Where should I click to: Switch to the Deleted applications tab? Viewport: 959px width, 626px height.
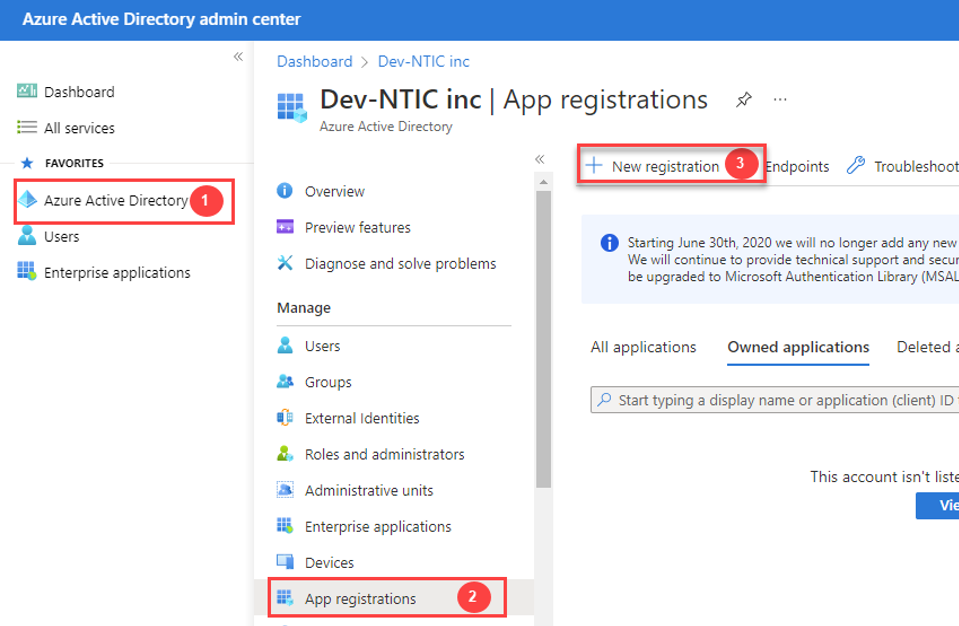click(927, 347)
